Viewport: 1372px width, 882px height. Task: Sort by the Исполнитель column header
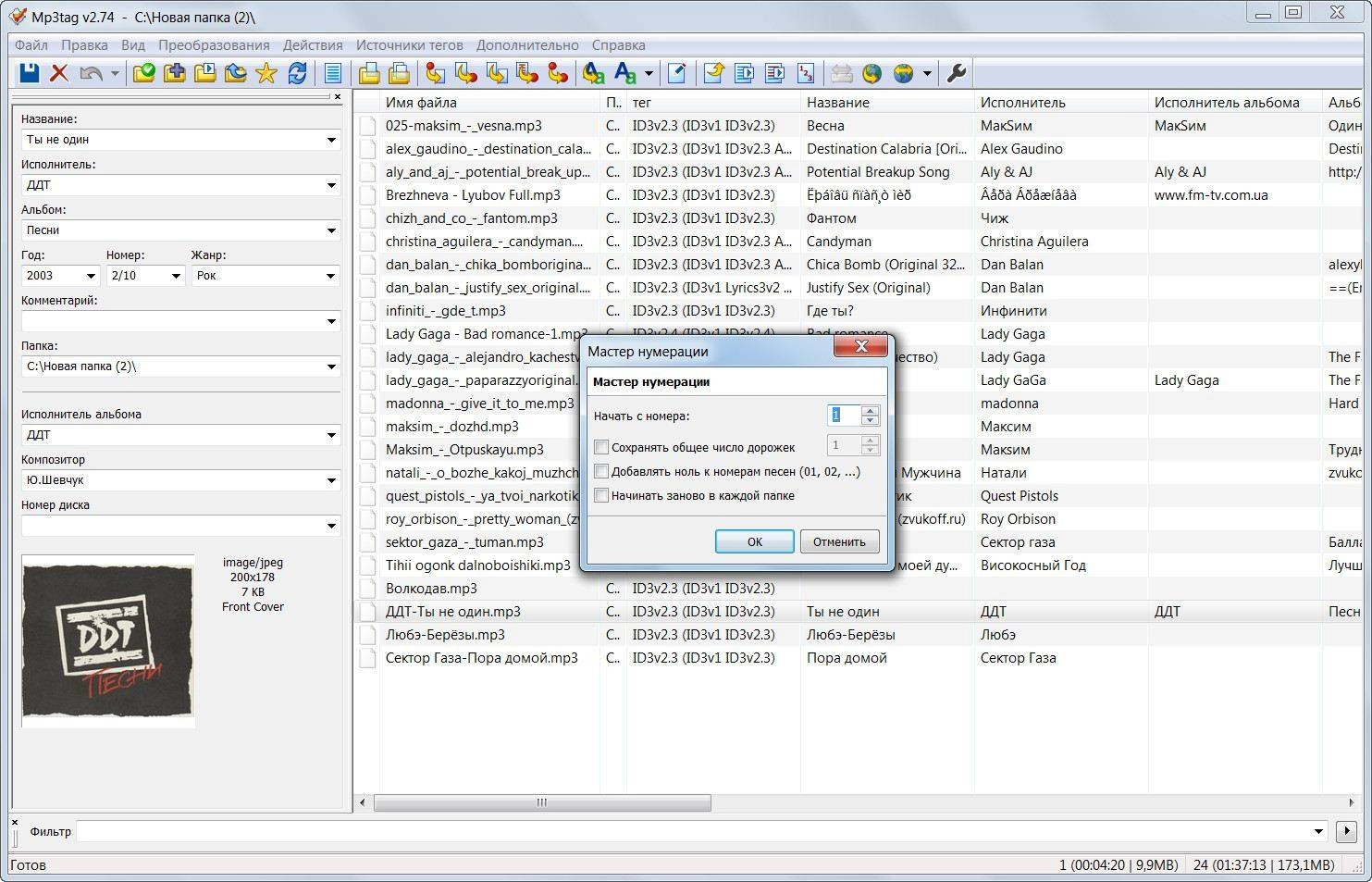tap(1061, 102)
